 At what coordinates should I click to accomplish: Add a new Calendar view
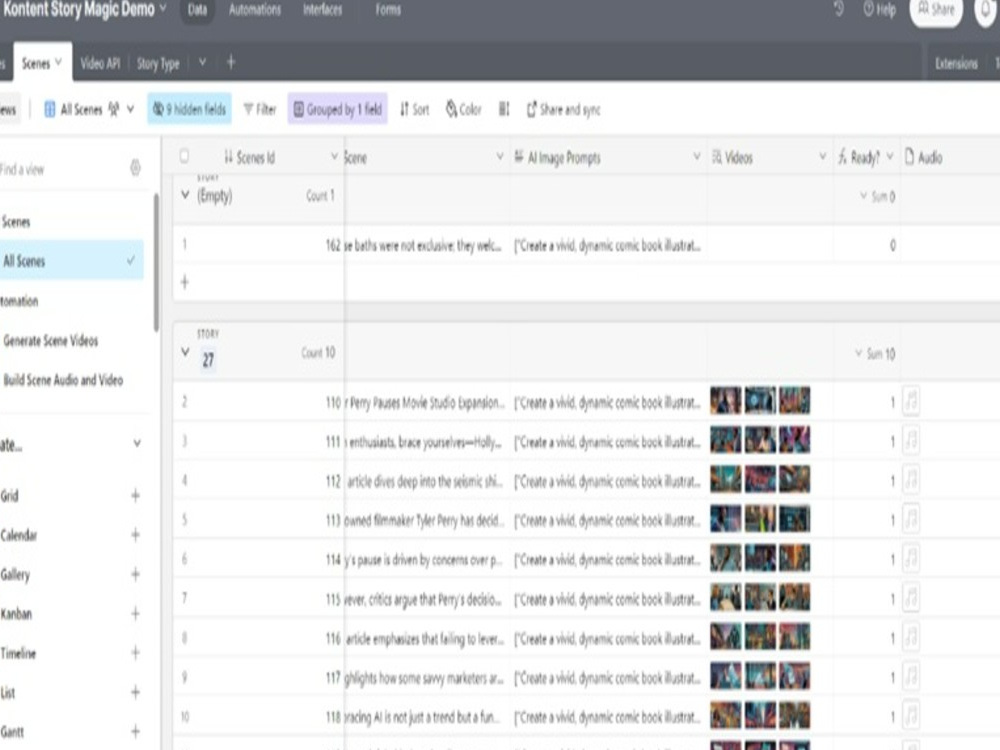click(135, 535)
